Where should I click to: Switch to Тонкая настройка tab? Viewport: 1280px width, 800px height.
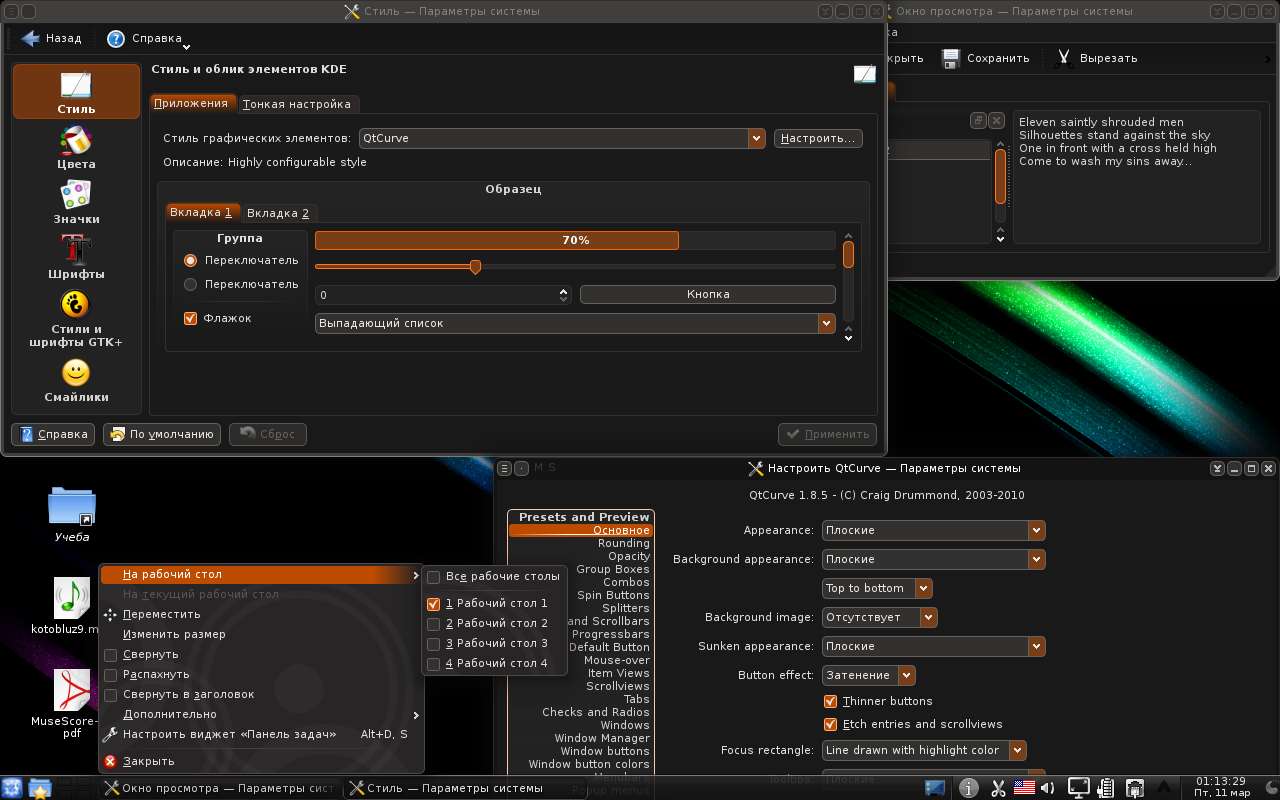[298, 104]
